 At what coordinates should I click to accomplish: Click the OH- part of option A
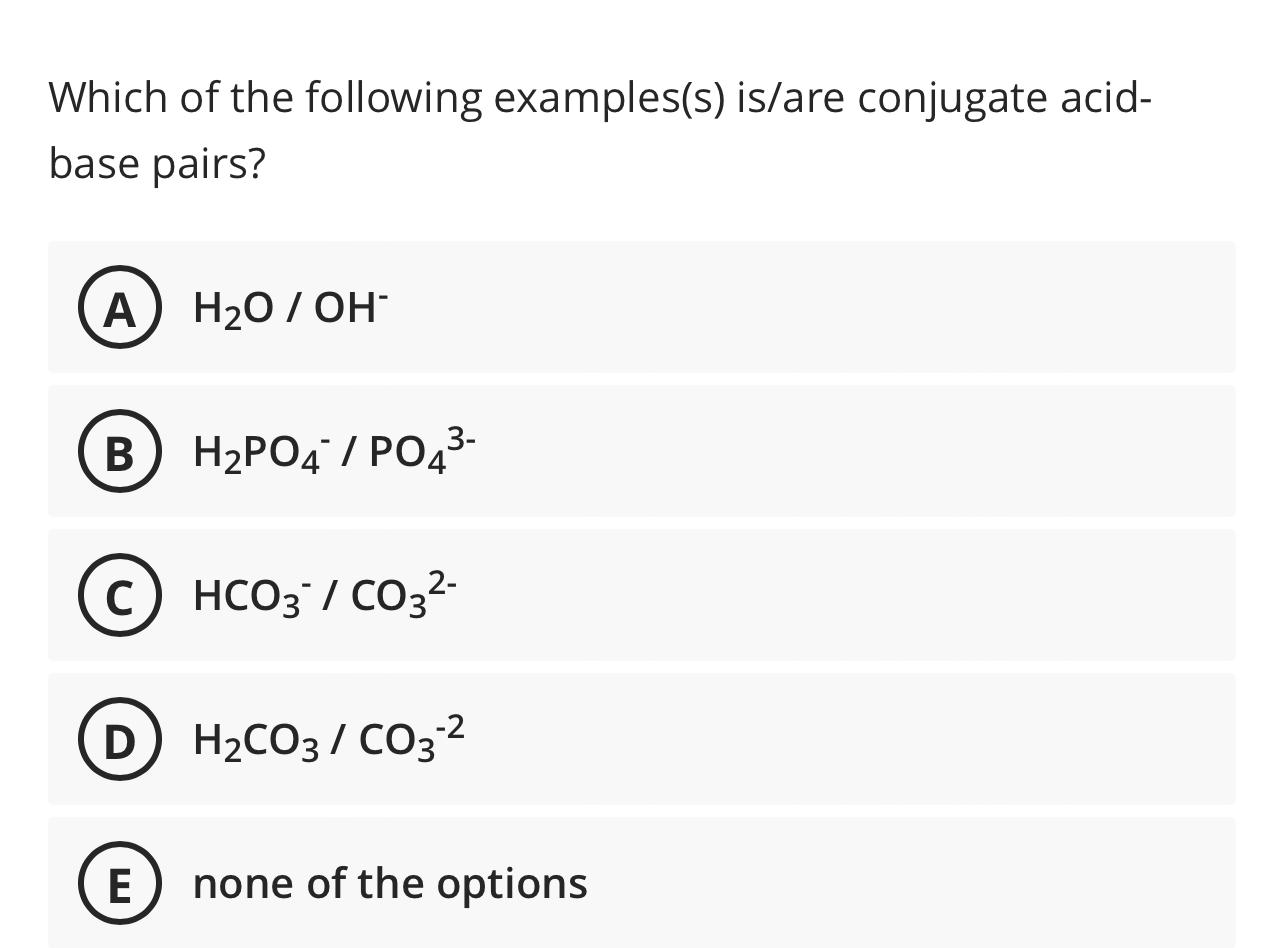(x=350, y=308)
